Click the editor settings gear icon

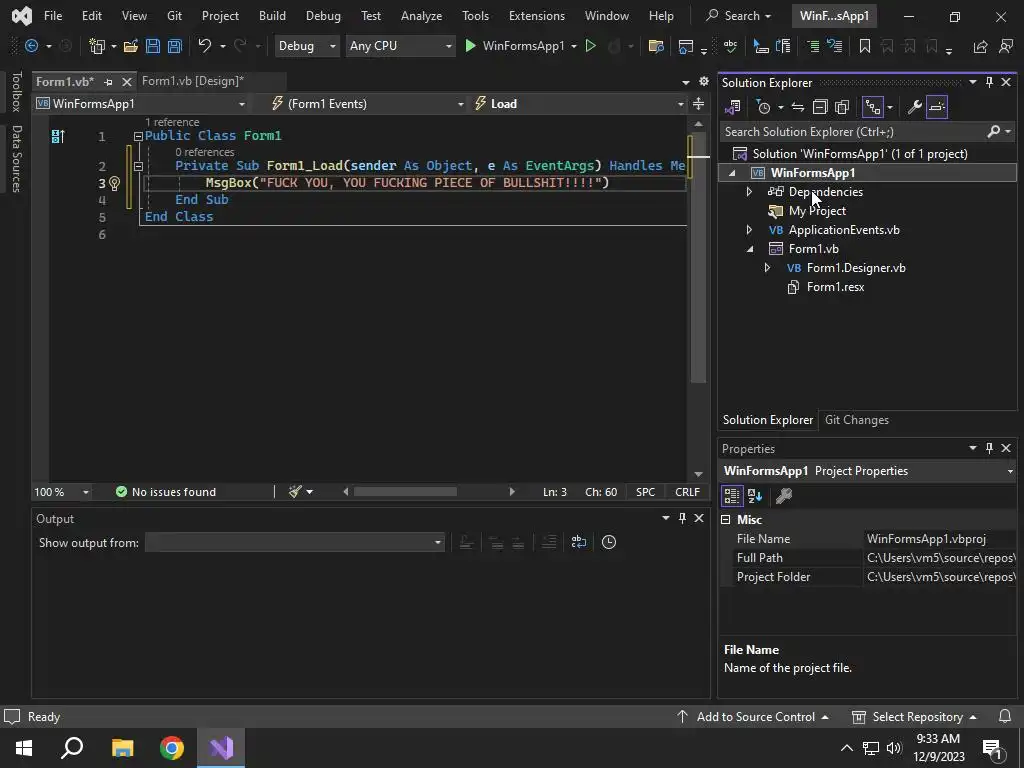click(703, 82)
